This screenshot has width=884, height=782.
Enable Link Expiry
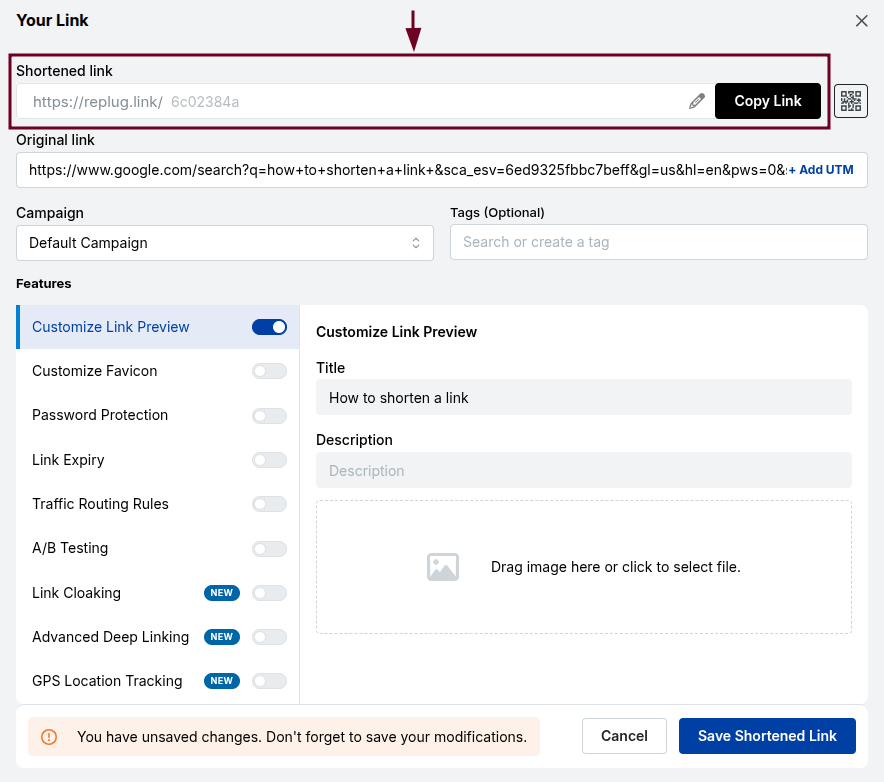click(x=268, y=459)
